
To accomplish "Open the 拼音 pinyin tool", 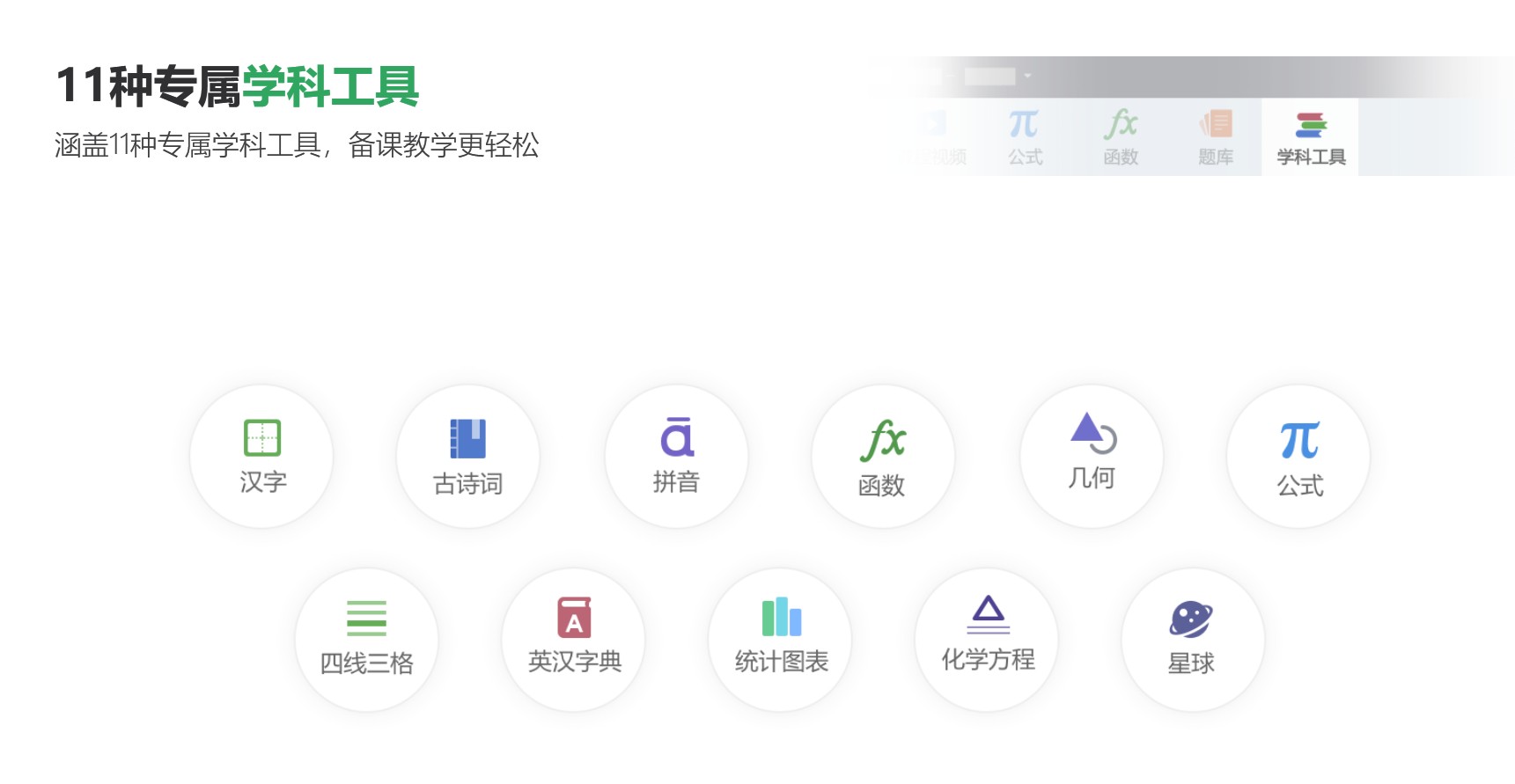I will [676, 456].
